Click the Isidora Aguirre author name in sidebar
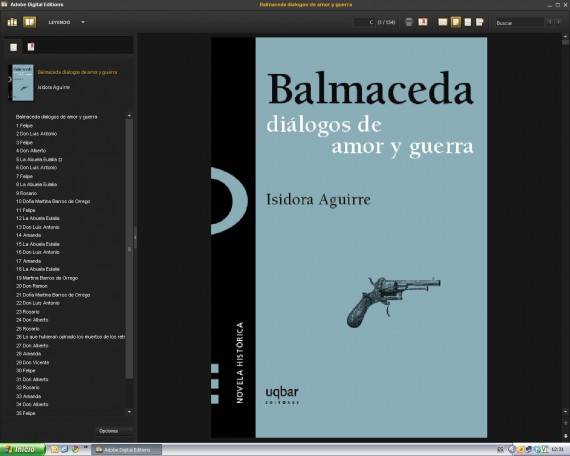 53,87
